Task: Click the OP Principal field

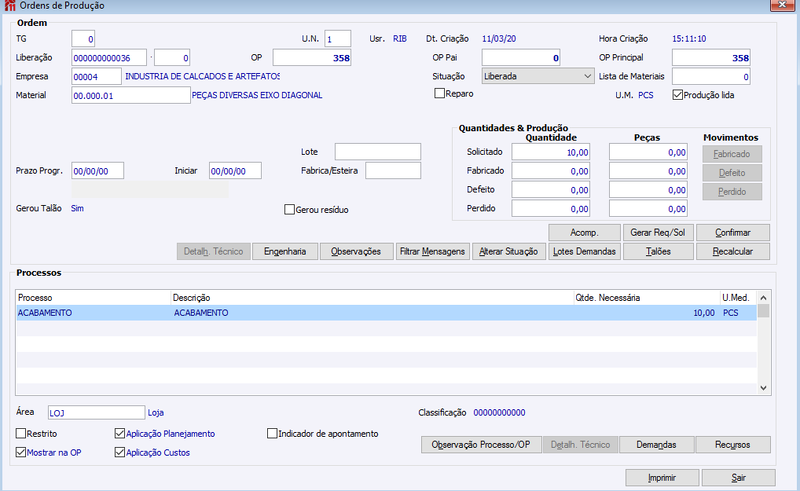Action: 711,58
